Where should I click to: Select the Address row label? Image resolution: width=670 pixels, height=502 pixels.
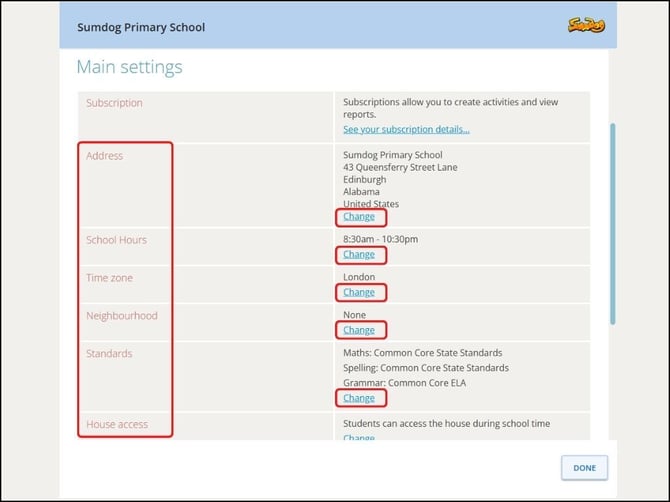click(104, 156)
